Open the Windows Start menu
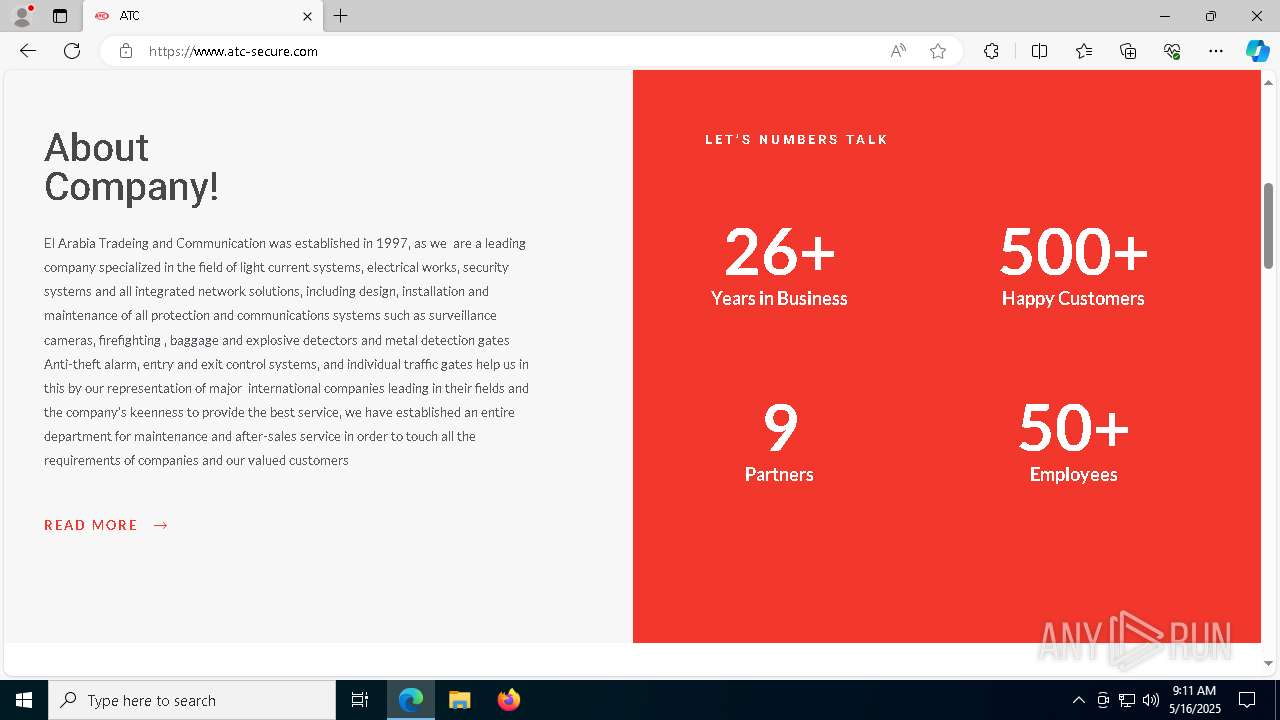Screen dimensions: 1280x720 point(24,700)
